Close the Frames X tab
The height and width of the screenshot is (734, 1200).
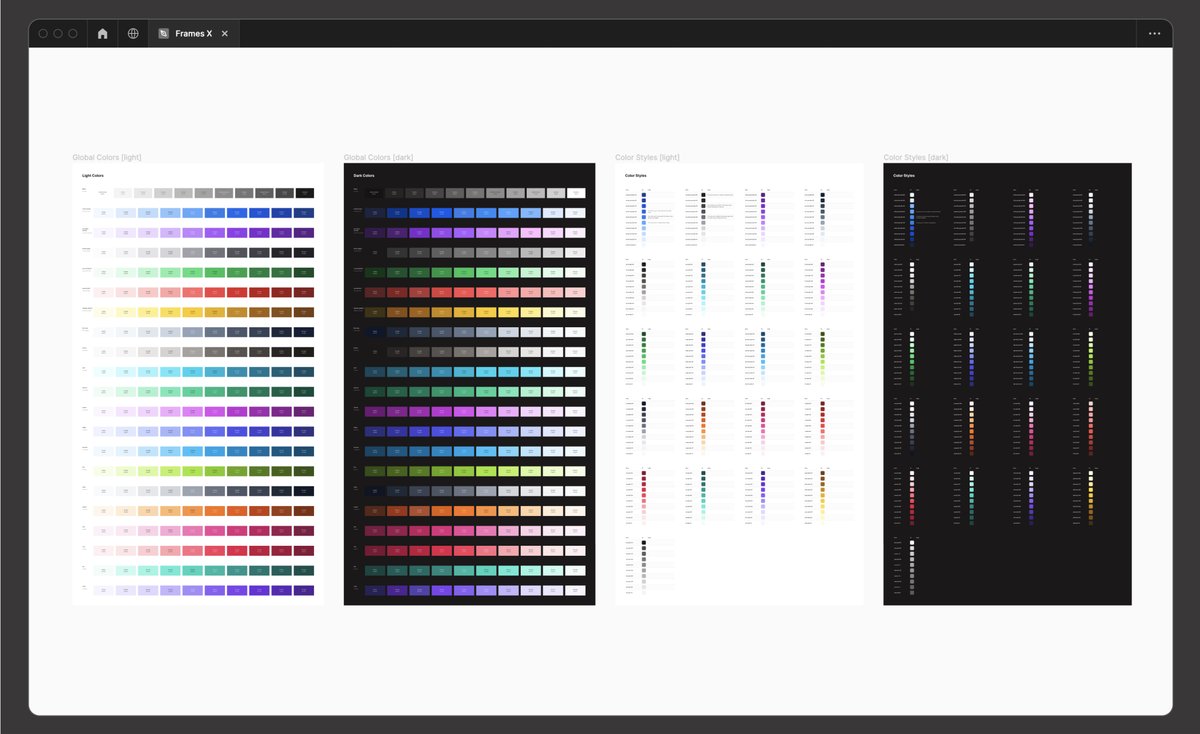coord(225,33)
